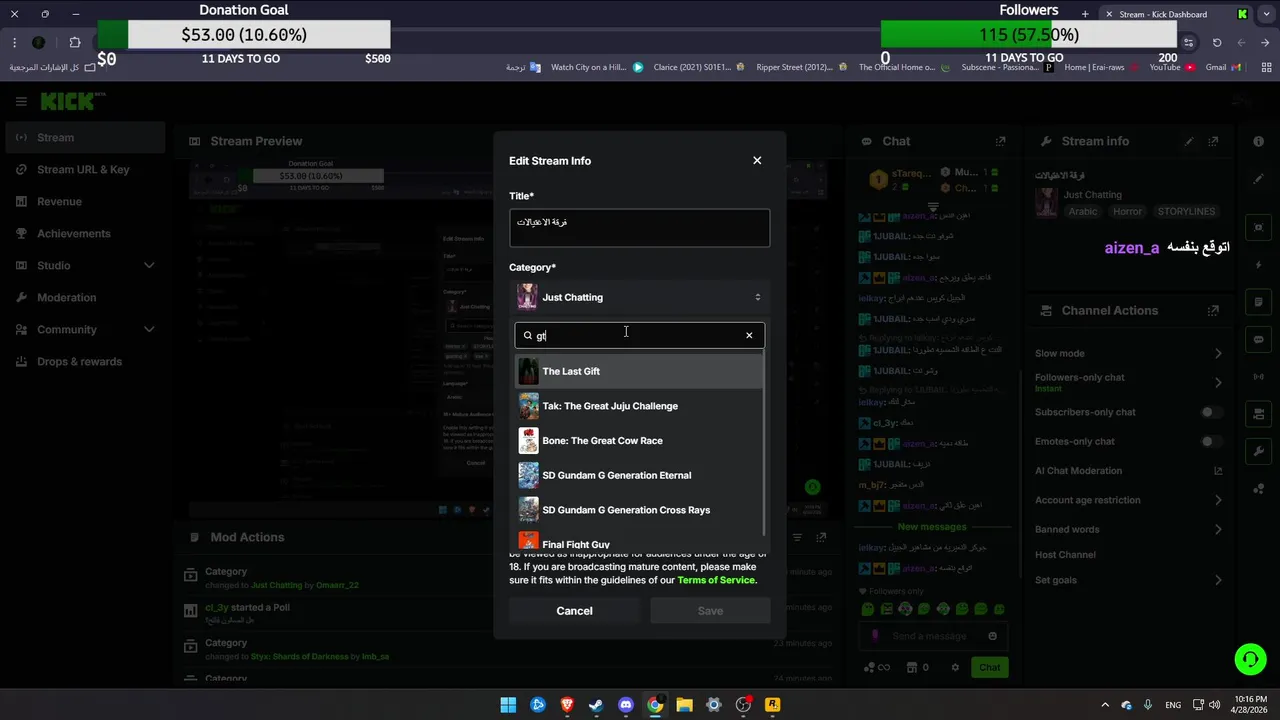
Task: Open Revenue in sidebar
Action: click(x=85, y=201)
